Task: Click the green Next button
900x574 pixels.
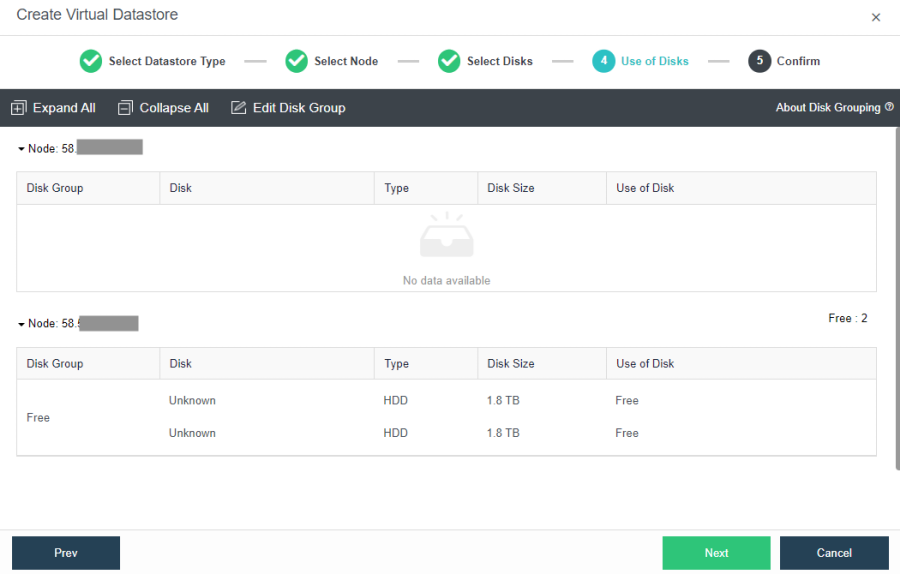Action: click(716, 553)
